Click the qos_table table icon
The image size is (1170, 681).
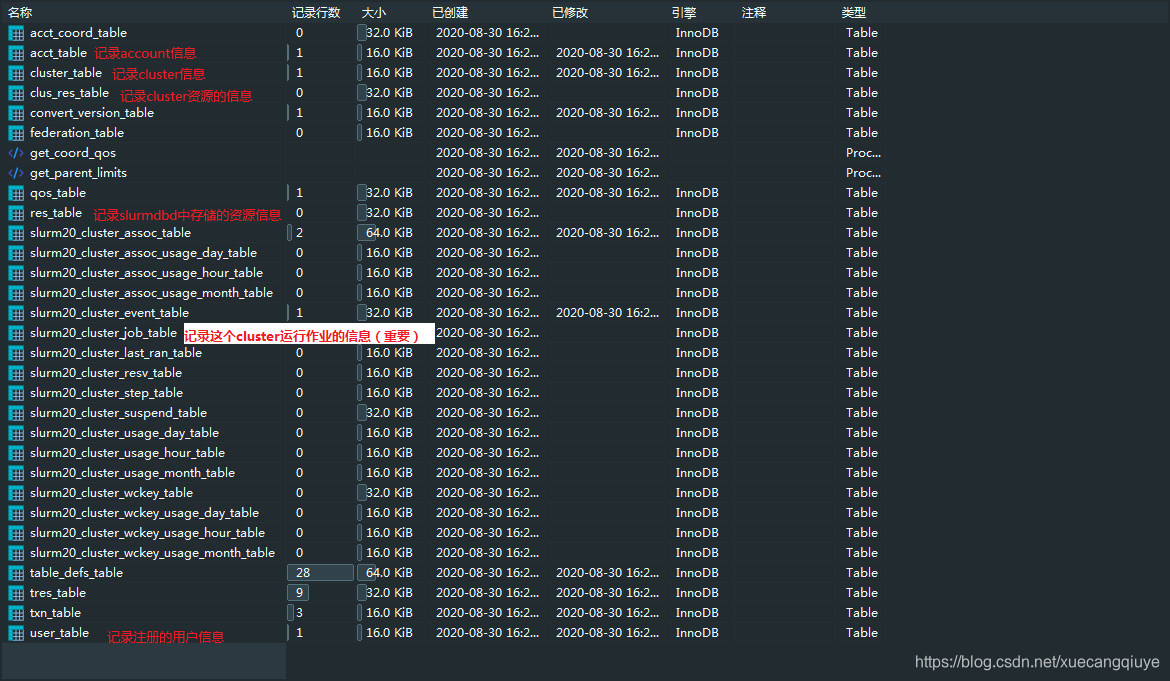pyautogui.click(x=16, y=192)
